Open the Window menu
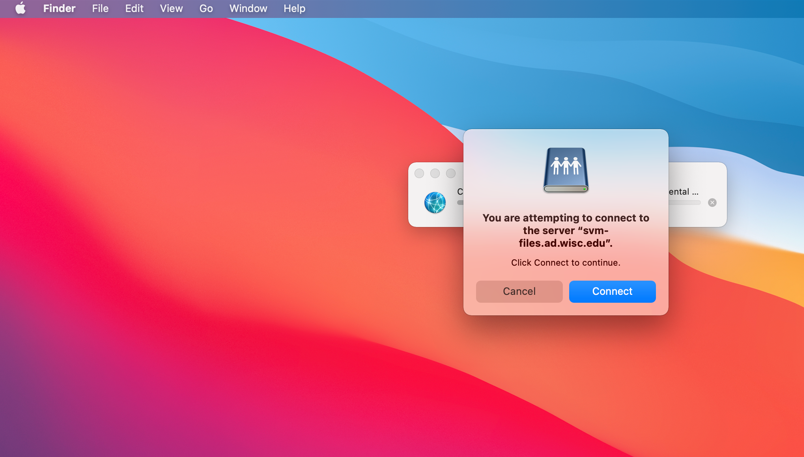The image size is (804, 457). click(248, 9)
